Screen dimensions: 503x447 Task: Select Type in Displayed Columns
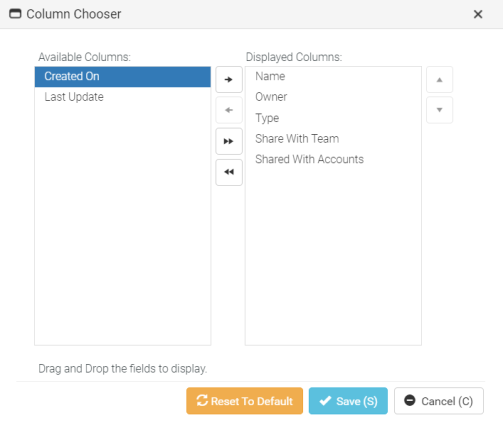pyautogui.click(x=333, y=118)
